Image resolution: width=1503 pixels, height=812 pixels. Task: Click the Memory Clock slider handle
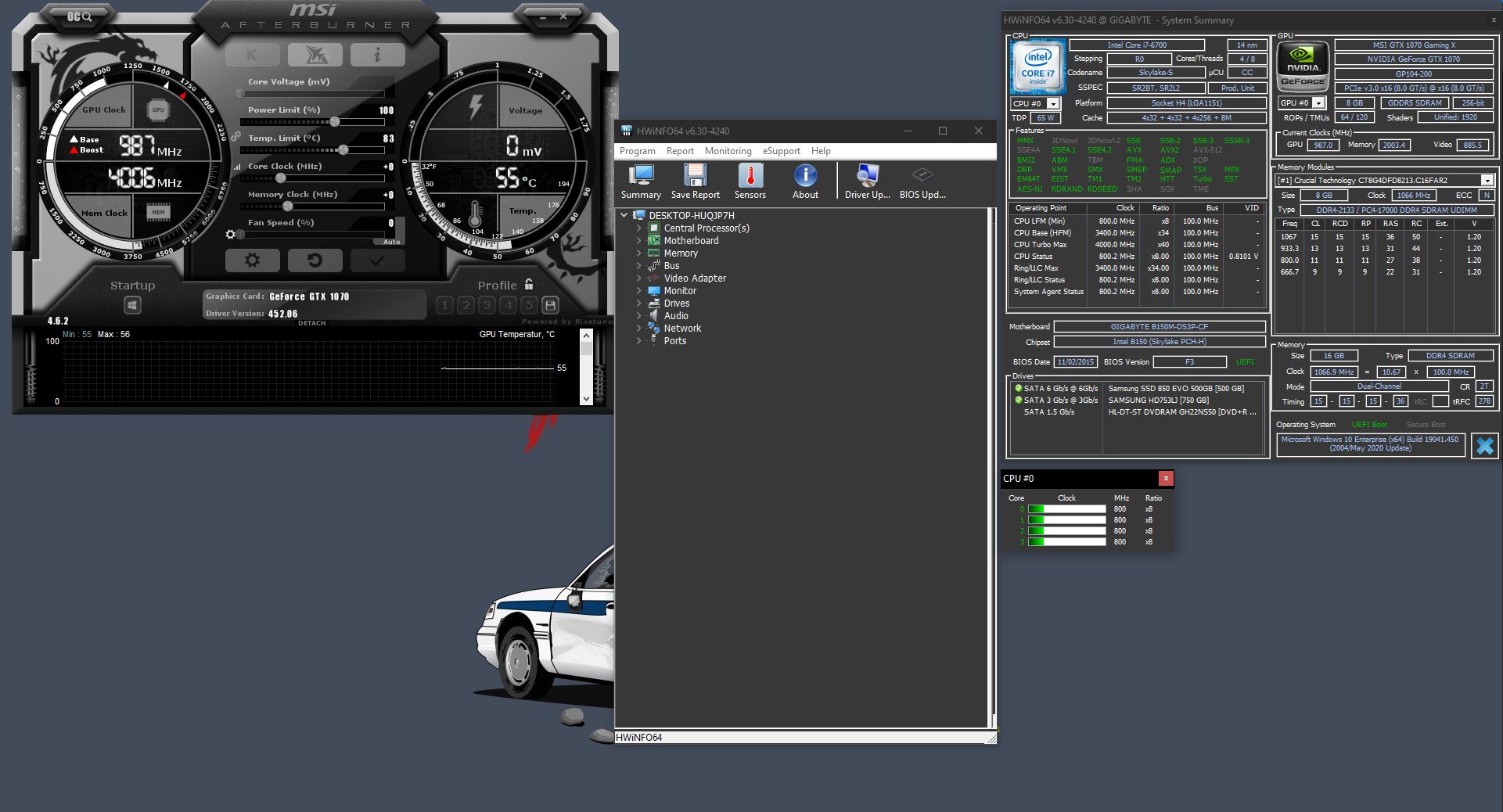point(287,207)
